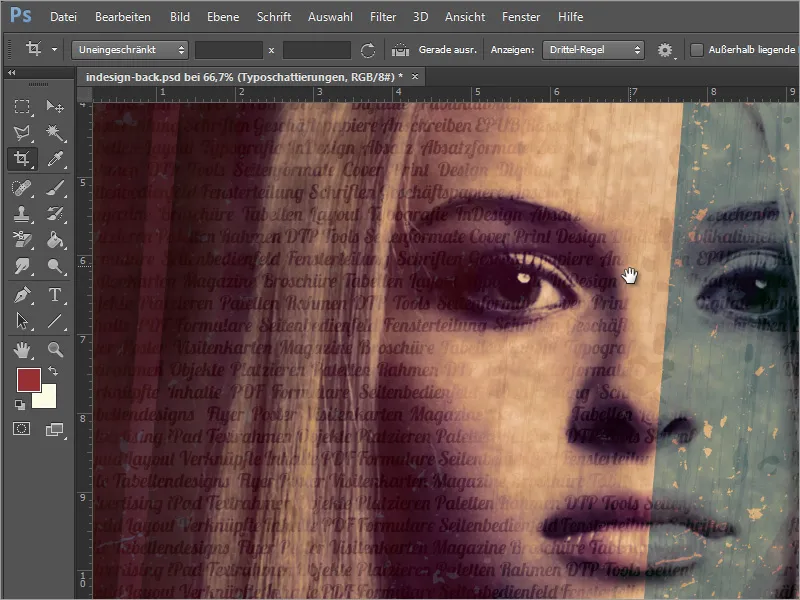Screen dimensions: 800x600
Task: Open the Ansicht menu
Action: (x=465, y=17)
